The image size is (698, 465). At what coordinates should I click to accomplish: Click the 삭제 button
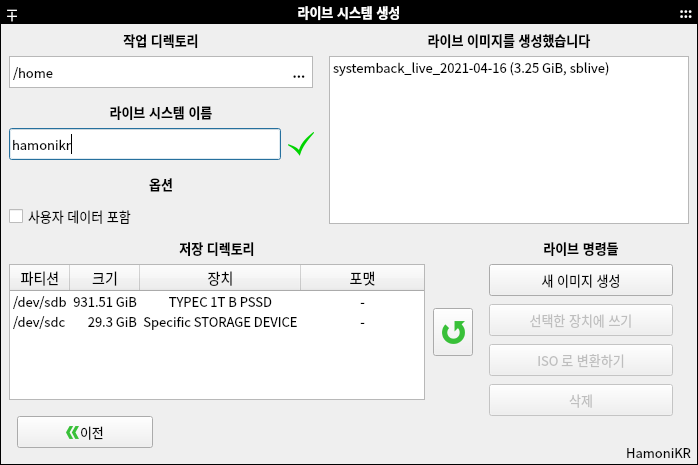click(580, 400)
